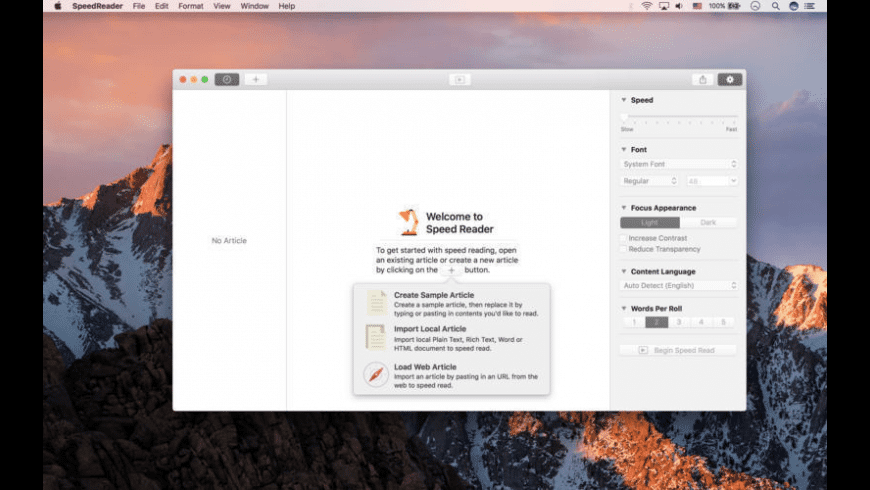Click the volume icon in menu bar
The height and width of the screenshot is (490, 870).
[679, 6]
